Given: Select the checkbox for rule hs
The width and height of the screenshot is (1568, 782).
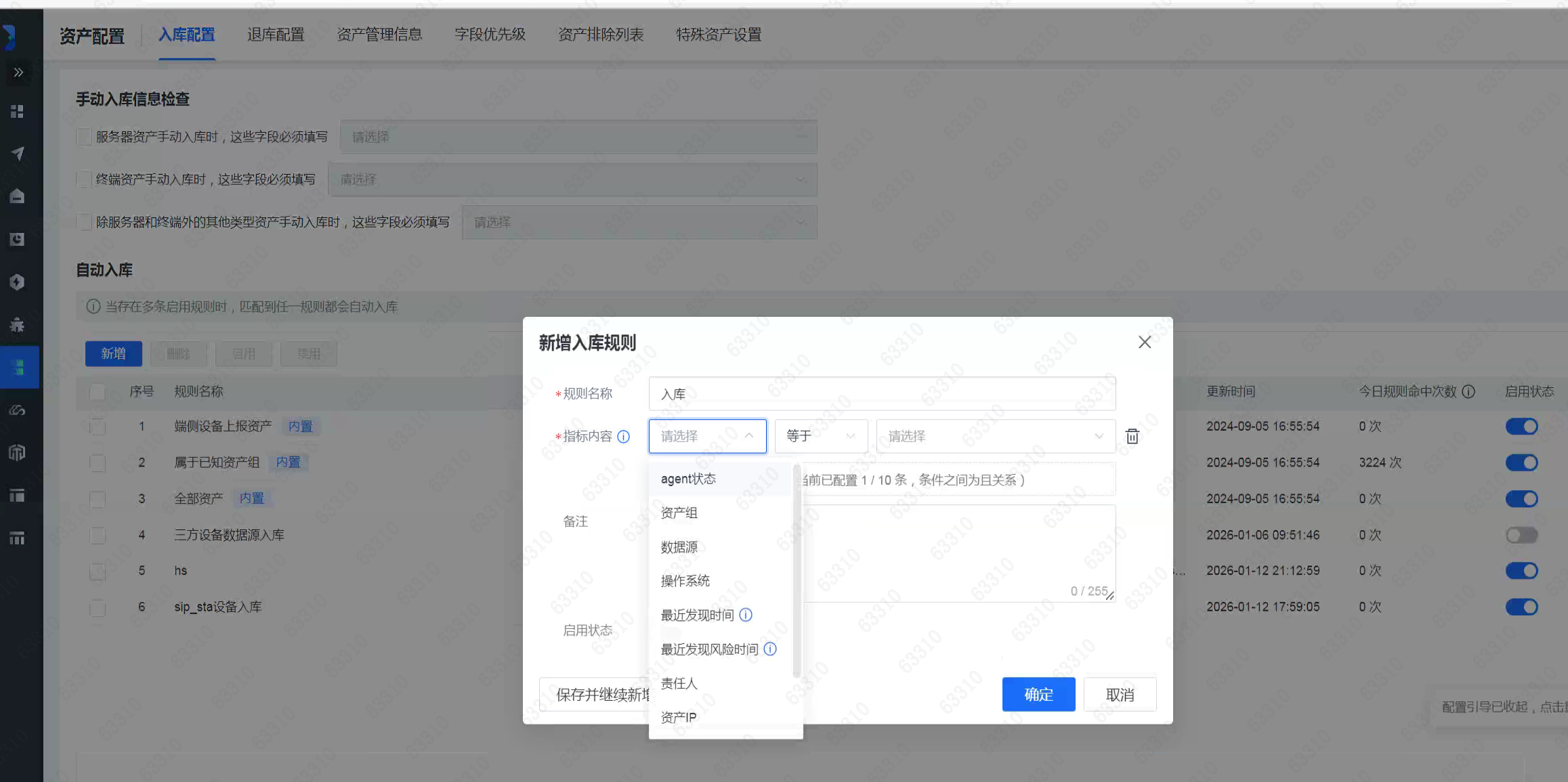Looking at the screenshot, I should [x=98, y=571].
